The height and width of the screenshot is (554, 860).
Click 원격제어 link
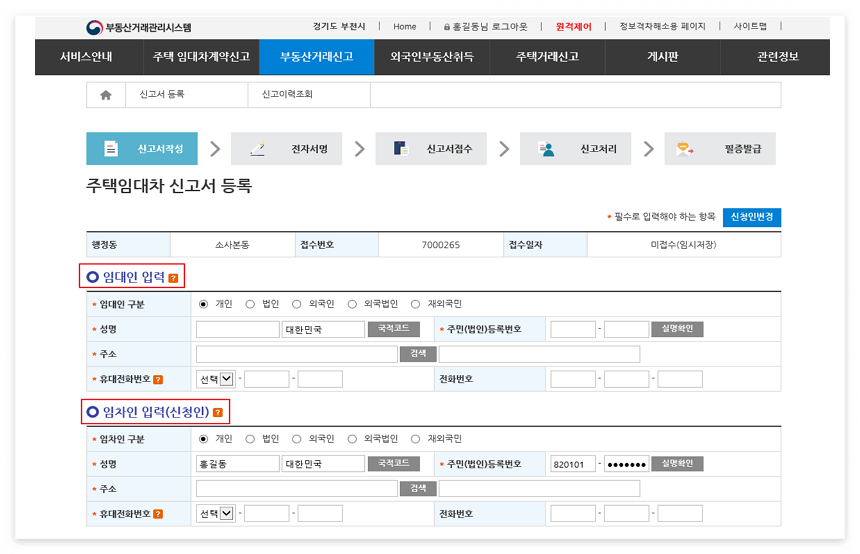pos(574,26)
